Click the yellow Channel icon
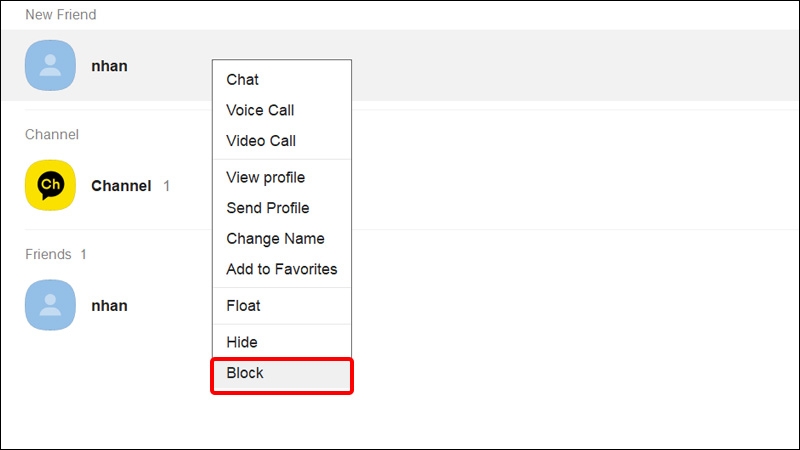Screen dimensions: 800x450 (50, 185)
